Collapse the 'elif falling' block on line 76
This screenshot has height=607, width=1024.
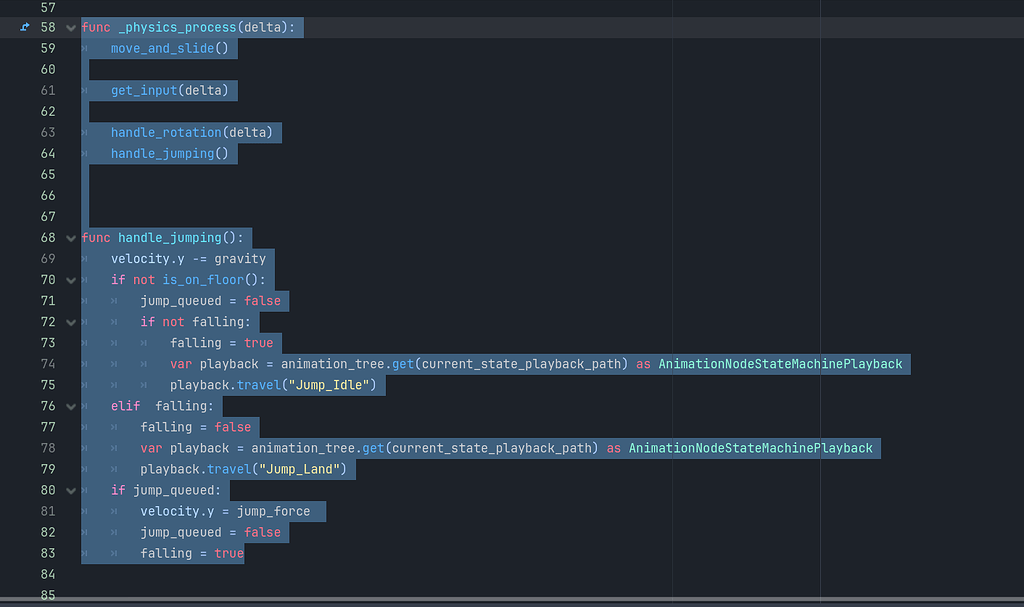[x=70, y=406]
